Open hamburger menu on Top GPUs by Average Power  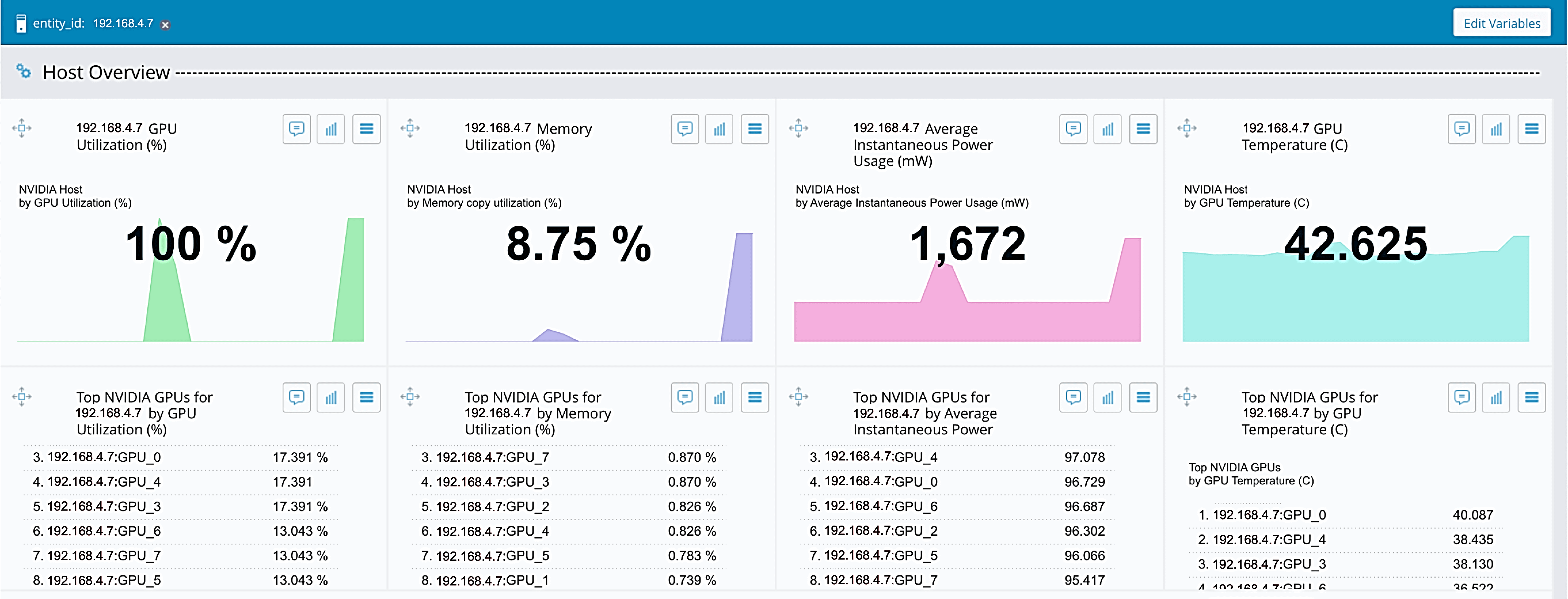[1143, 398]
